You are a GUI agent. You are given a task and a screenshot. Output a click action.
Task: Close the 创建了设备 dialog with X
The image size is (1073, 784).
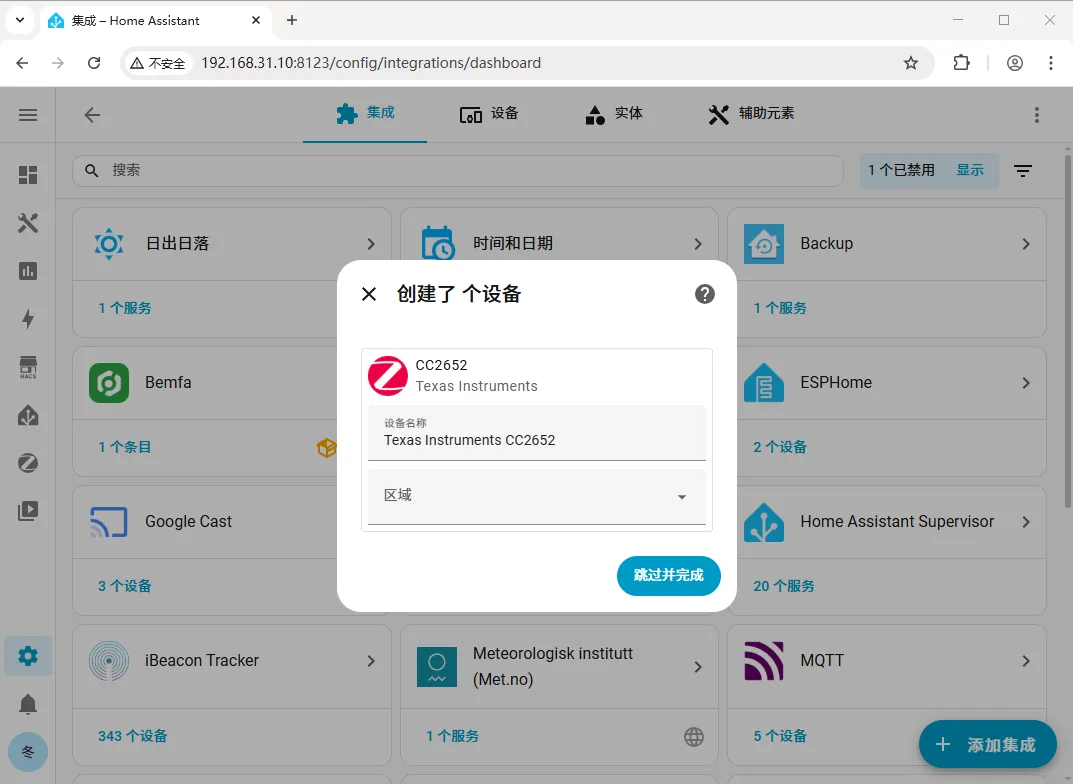point(369,294)
